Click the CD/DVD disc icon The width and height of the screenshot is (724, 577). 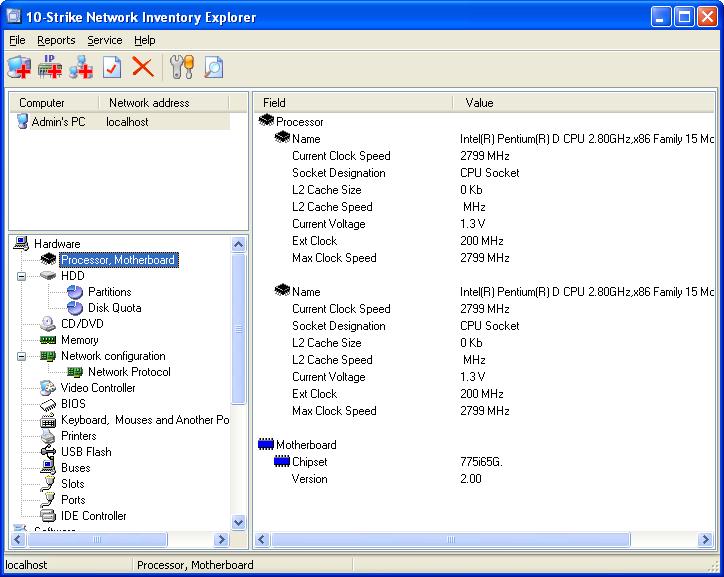coord(48,324)
